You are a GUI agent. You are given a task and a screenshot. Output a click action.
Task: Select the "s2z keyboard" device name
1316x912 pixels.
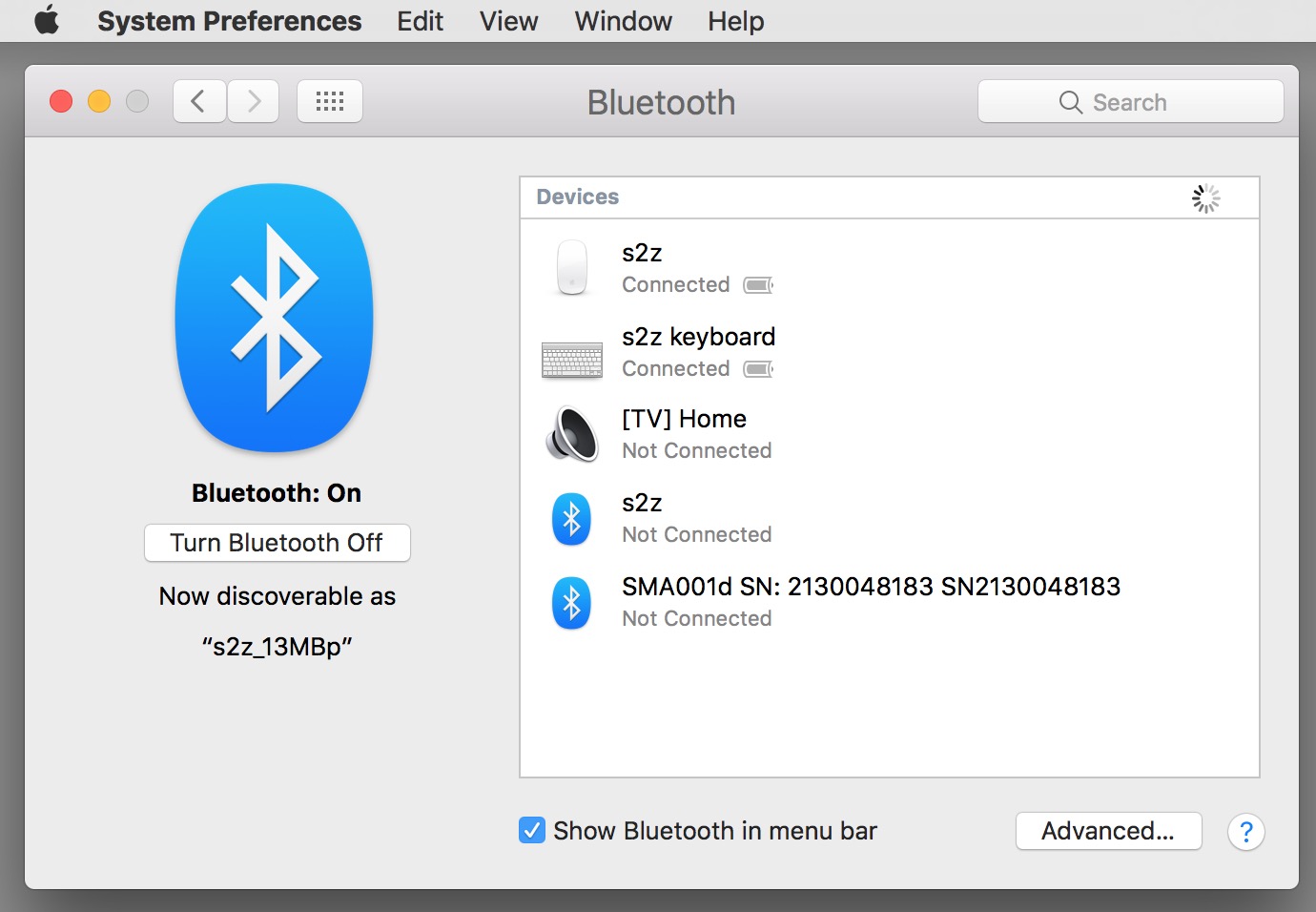[698, 337]
